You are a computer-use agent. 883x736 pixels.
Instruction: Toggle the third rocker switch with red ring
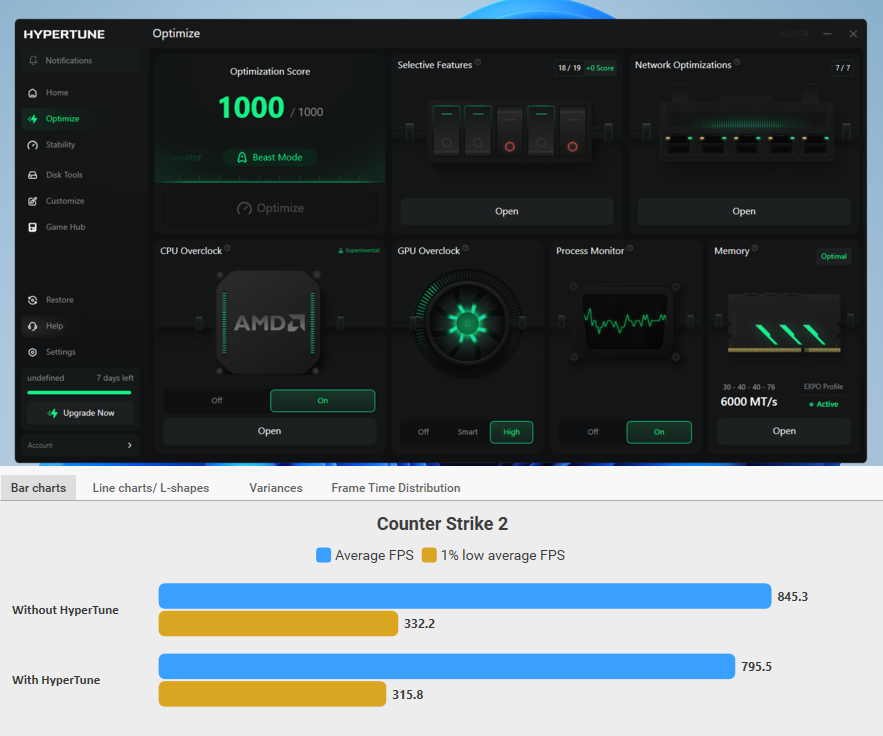(510, 131)
